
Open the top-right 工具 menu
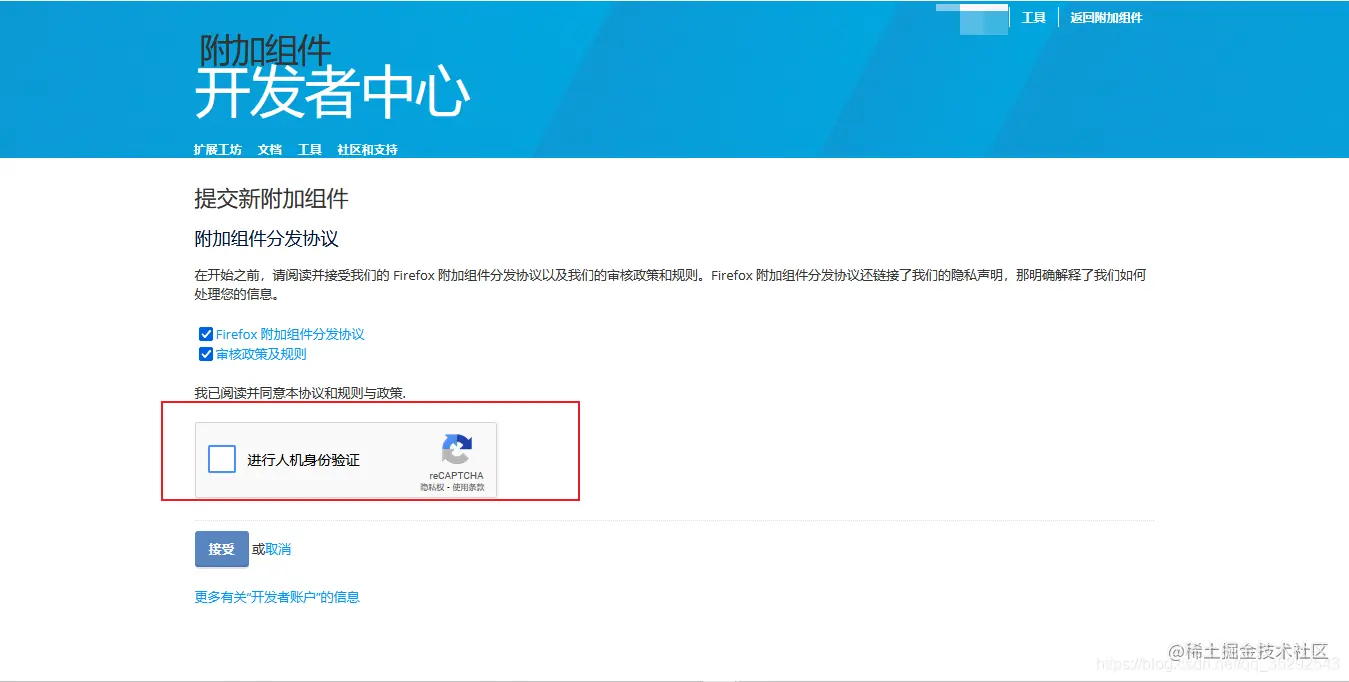coord(1034,18)
